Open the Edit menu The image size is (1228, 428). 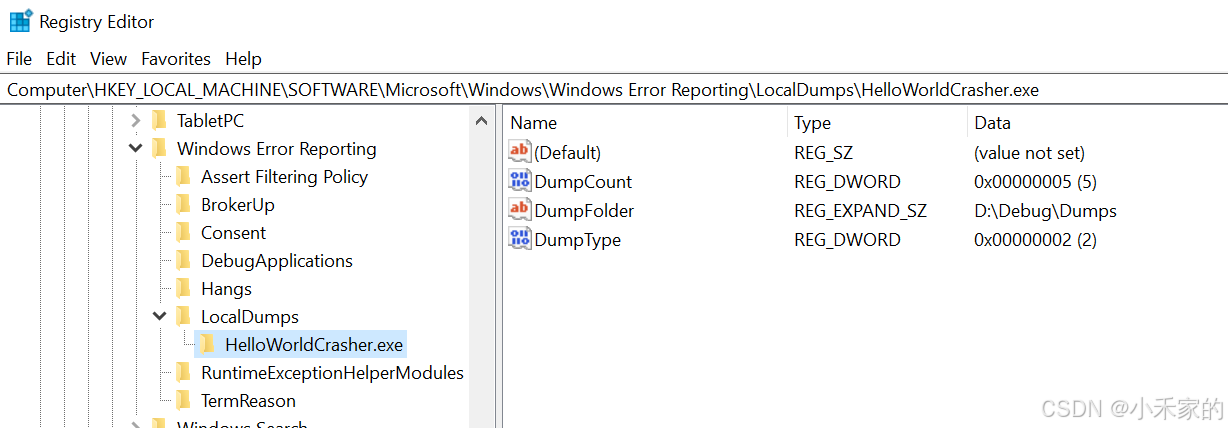pyautogui.click(x=61, y=59)
